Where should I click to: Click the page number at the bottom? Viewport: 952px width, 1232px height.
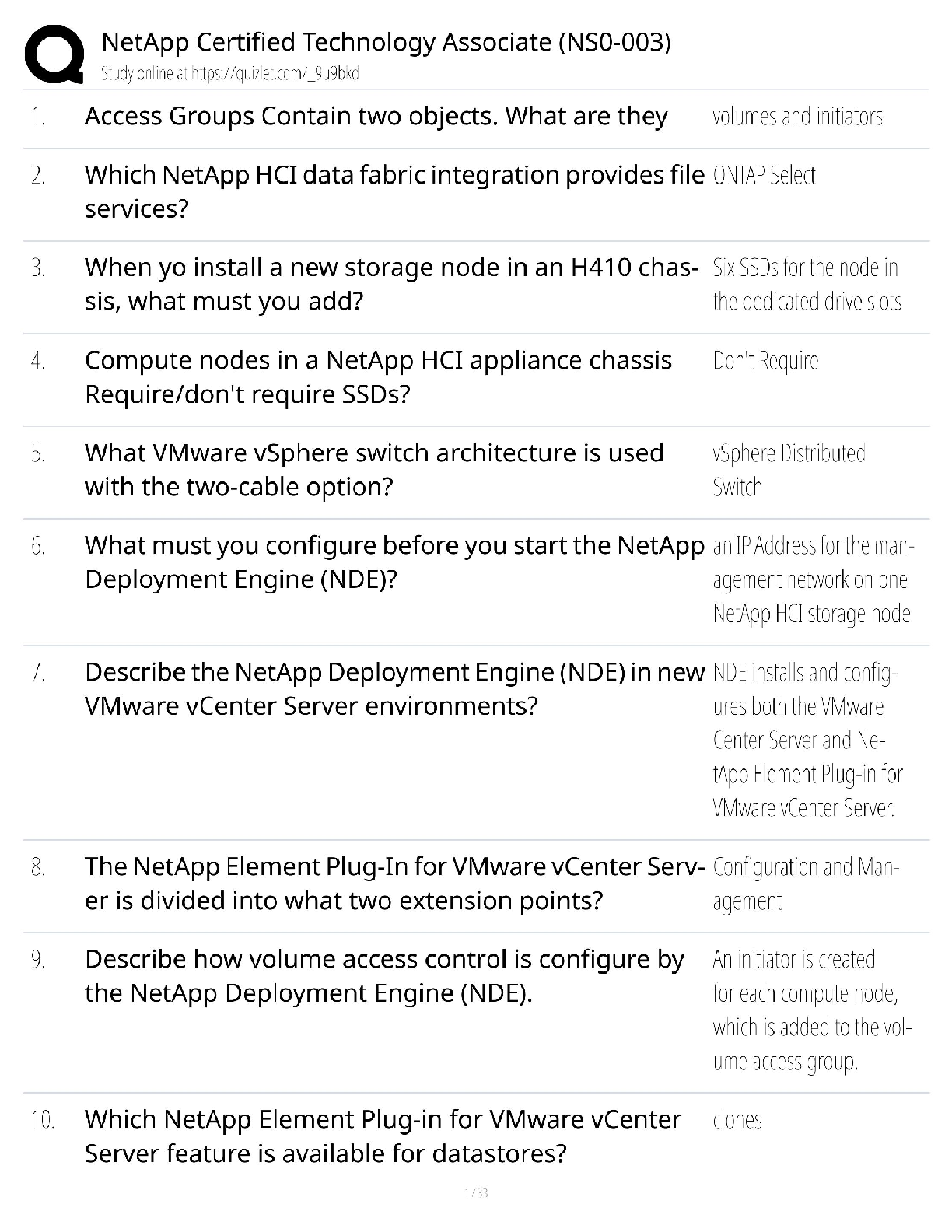tap(475, 1192)
